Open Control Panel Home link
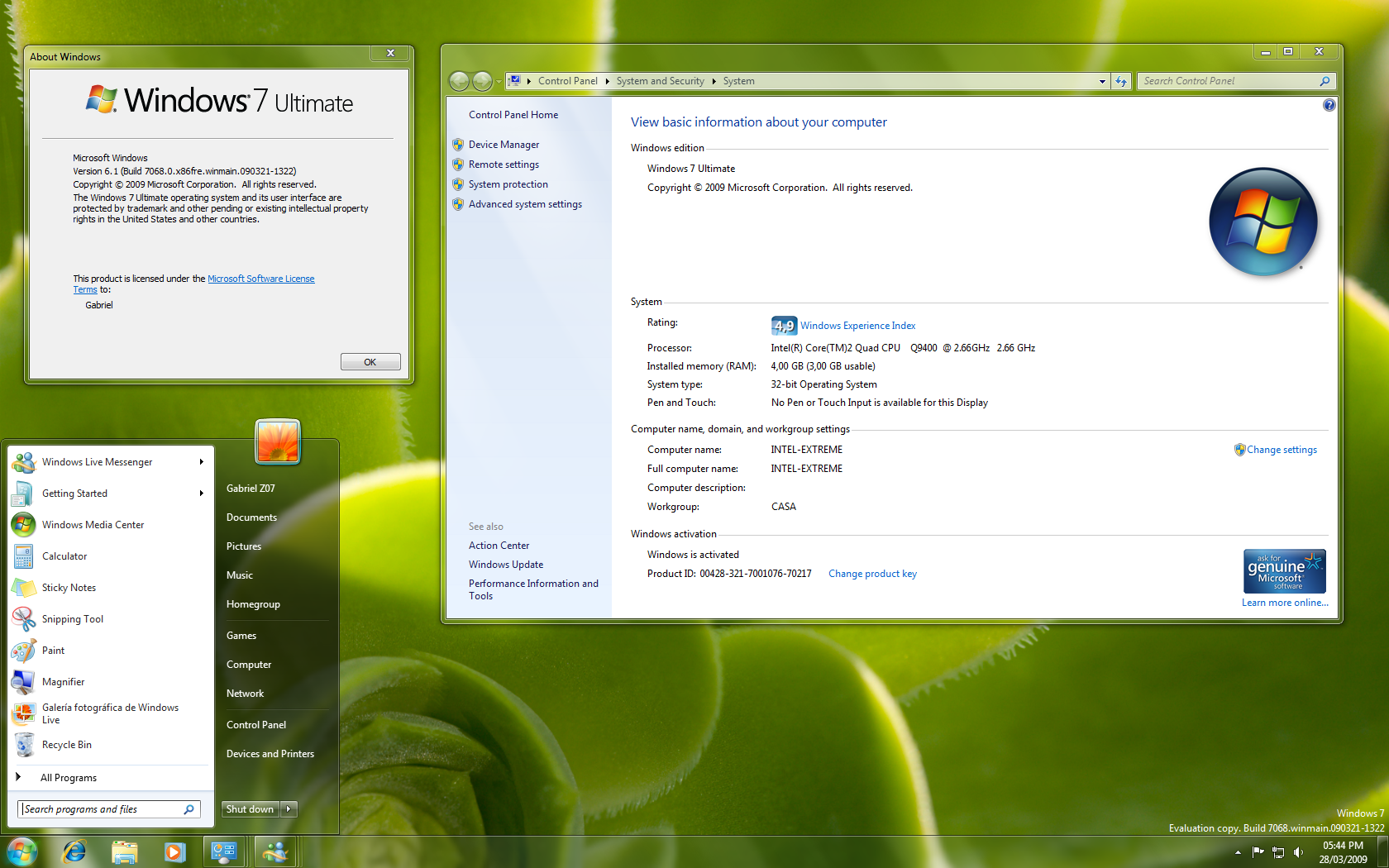This screenshot has height=868, width=1389. coord(513,115)
